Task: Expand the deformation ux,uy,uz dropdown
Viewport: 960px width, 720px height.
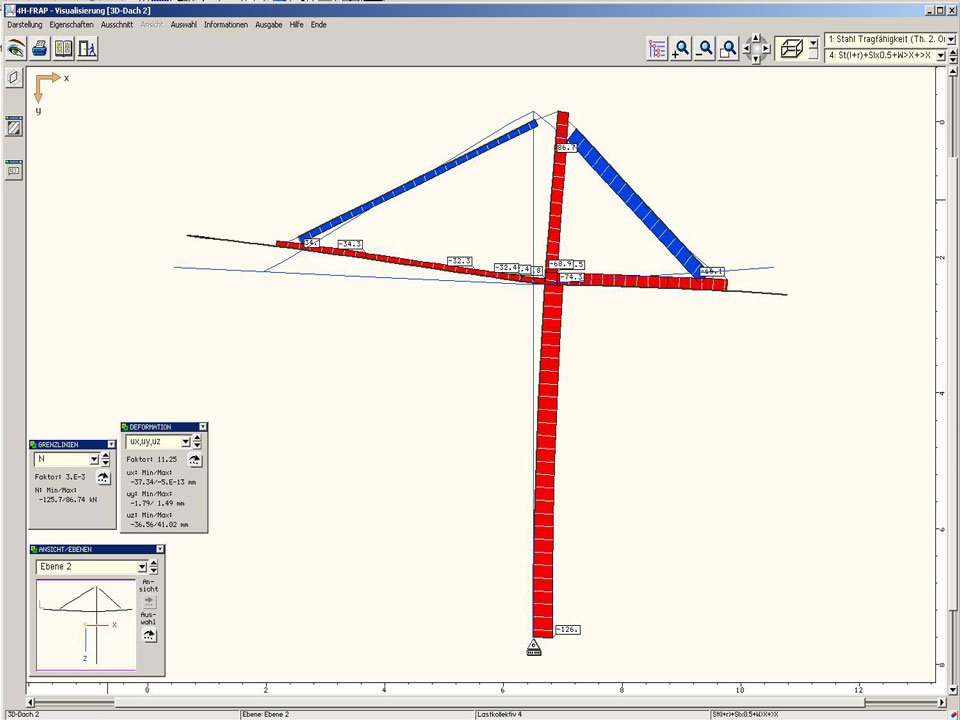Action: click(184, 441)
